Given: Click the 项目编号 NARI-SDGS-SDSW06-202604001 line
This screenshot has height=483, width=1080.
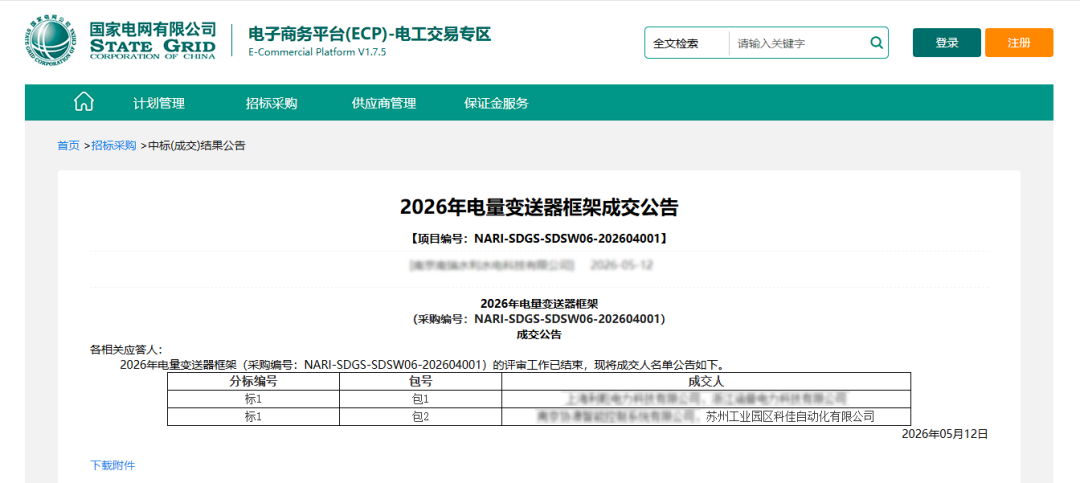Looking at the screenshot, I should tap(539, 238).
